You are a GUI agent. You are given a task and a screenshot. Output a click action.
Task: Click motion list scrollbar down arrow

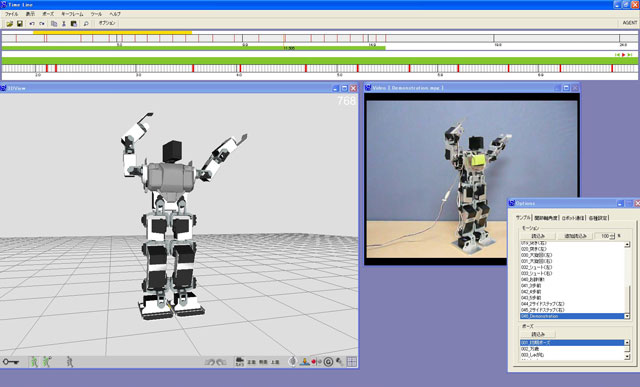click(x=627, y=316)
